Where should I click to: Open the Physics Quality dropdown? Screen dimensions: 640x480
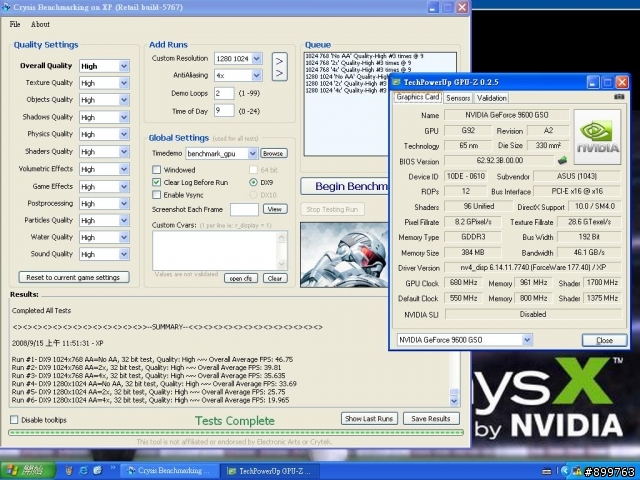[124, 134]
